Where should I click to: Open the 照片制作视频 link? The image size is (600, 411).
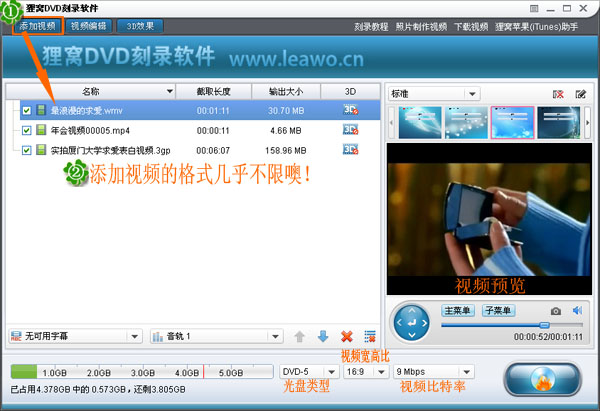click(421, 27)
